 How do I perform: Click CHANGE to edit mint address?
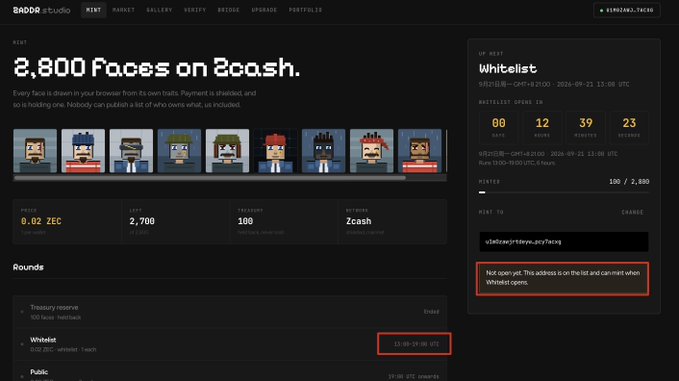(x=633, y=212)
